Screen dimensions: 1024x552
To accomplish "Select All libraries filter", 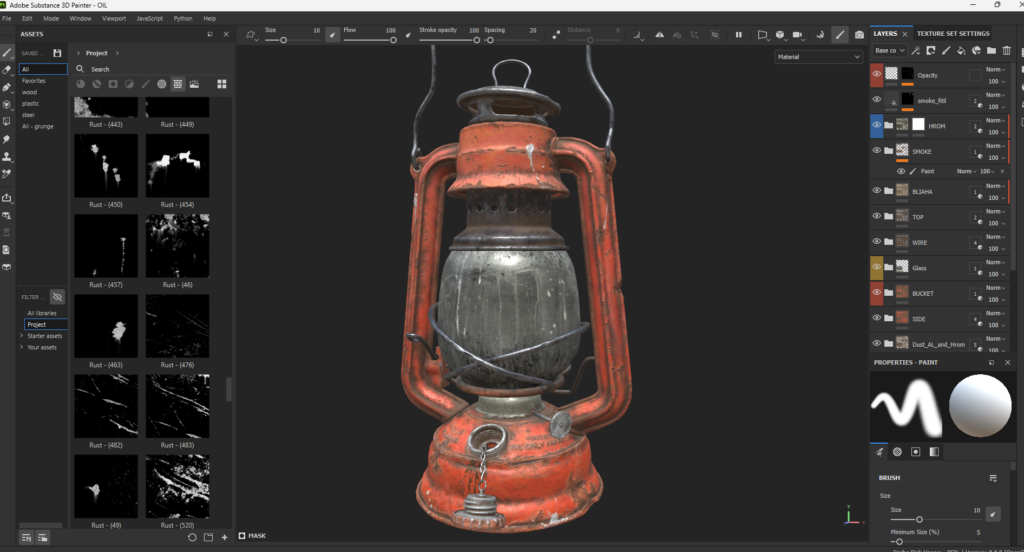I will [x=42, y=313].
